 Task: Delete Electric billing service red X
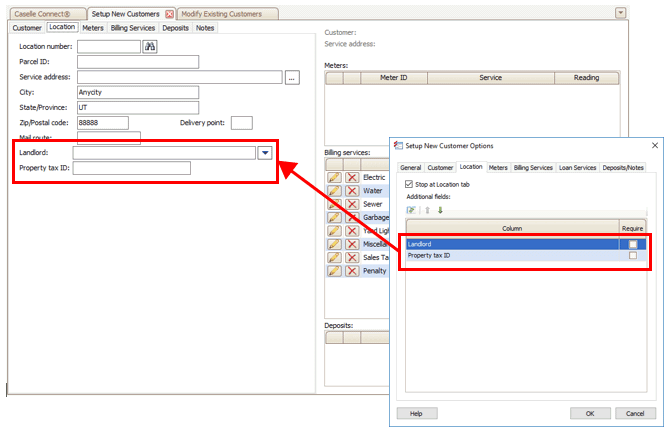[352, 177]
